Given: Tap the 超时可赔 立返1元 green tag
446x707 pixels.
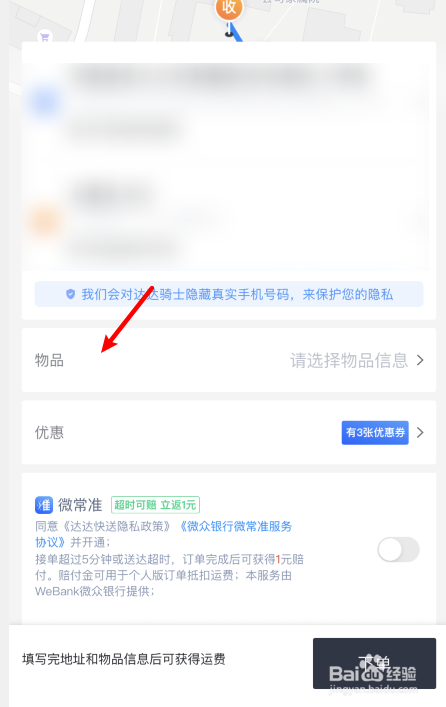Looking at the screenshot, I should point(155,505).
